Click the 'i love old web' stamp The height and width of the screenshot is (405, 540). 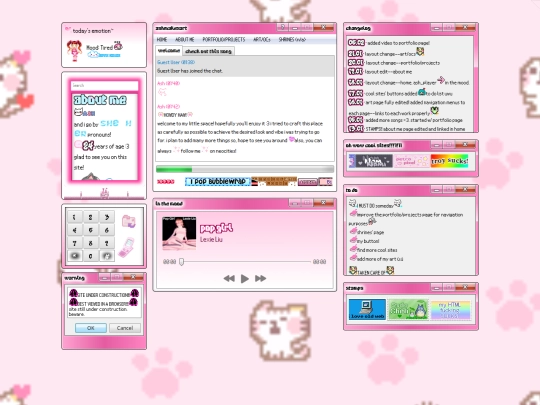tap(367, 309)
